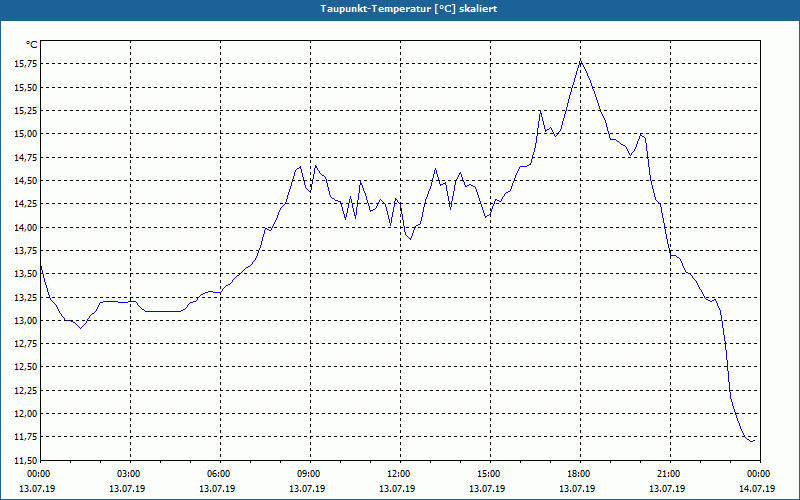This screenshot has width=800, height=500.
Task: Select the '14,00' y-axis label
Action: coord(26,227)
